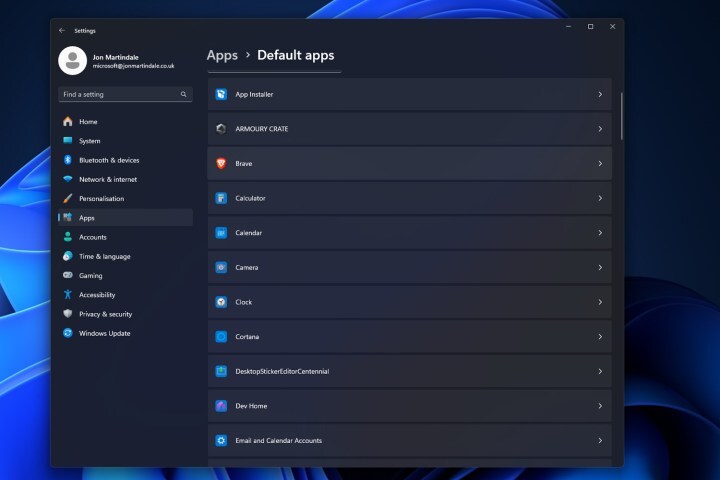
Task: Open the System settings page
Action: click(125, 141)
